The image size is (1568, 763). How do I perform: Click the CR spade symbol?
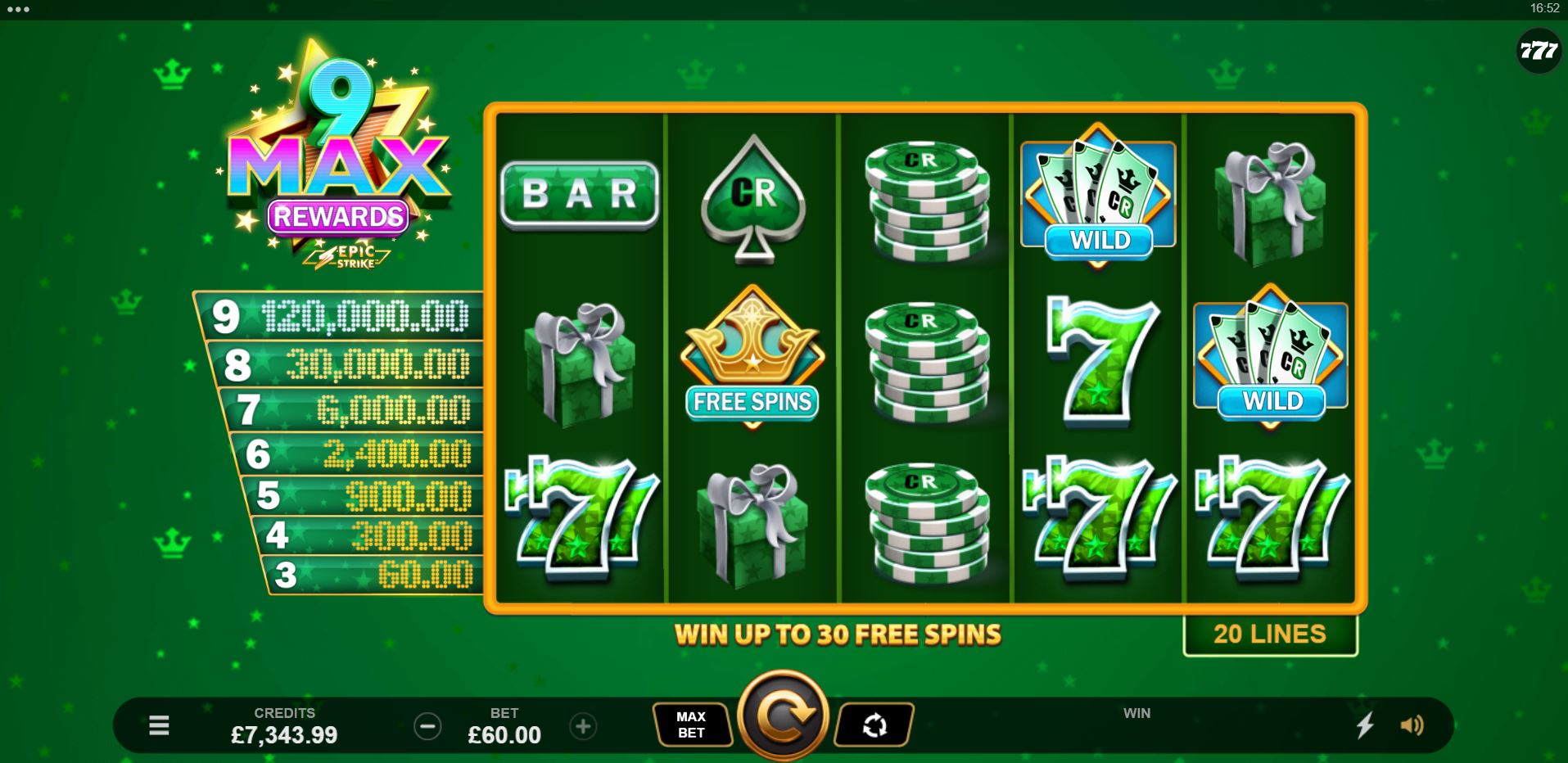tap(753, 200)
